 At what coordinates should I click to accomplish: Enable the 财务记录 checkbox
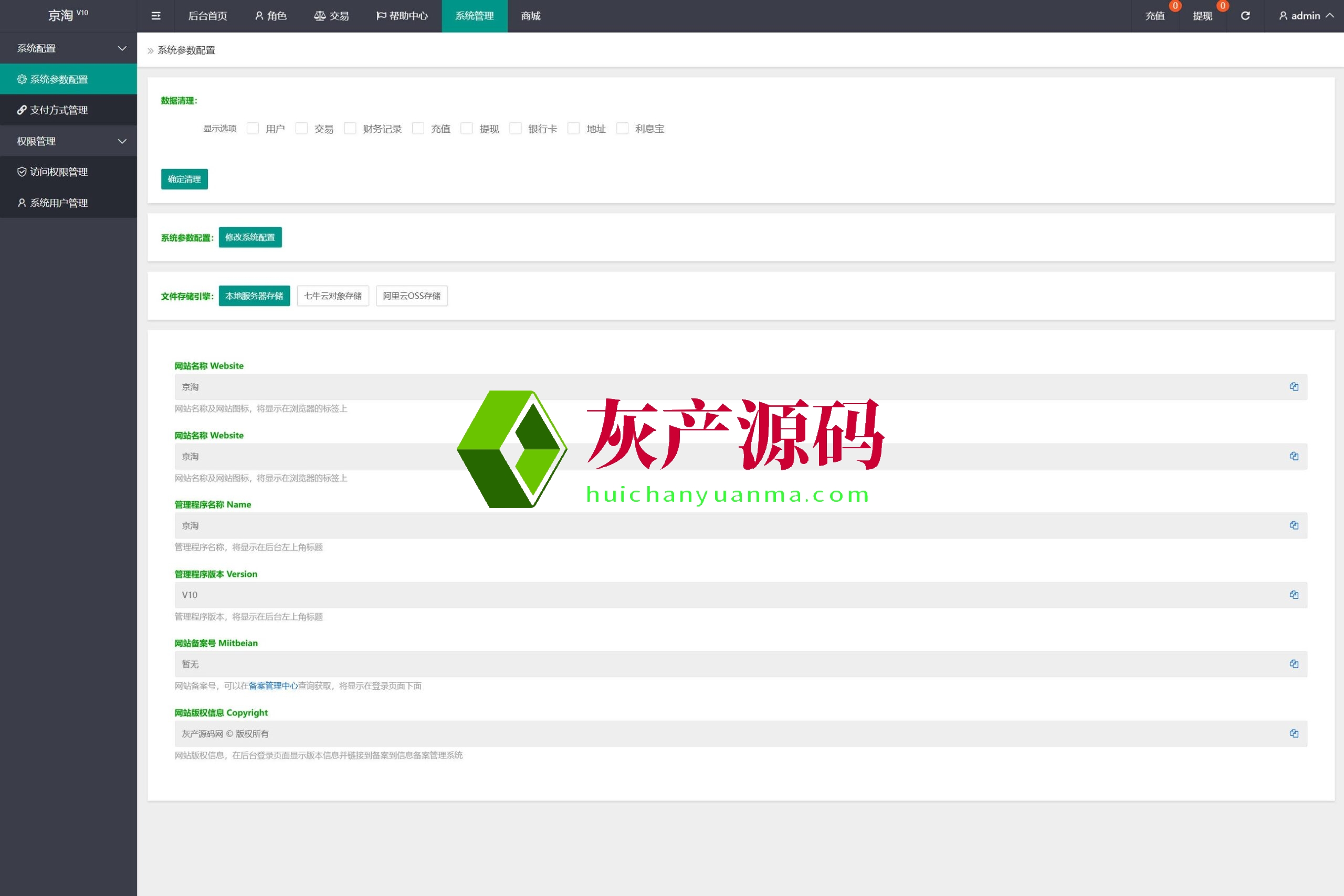(350, 129)
